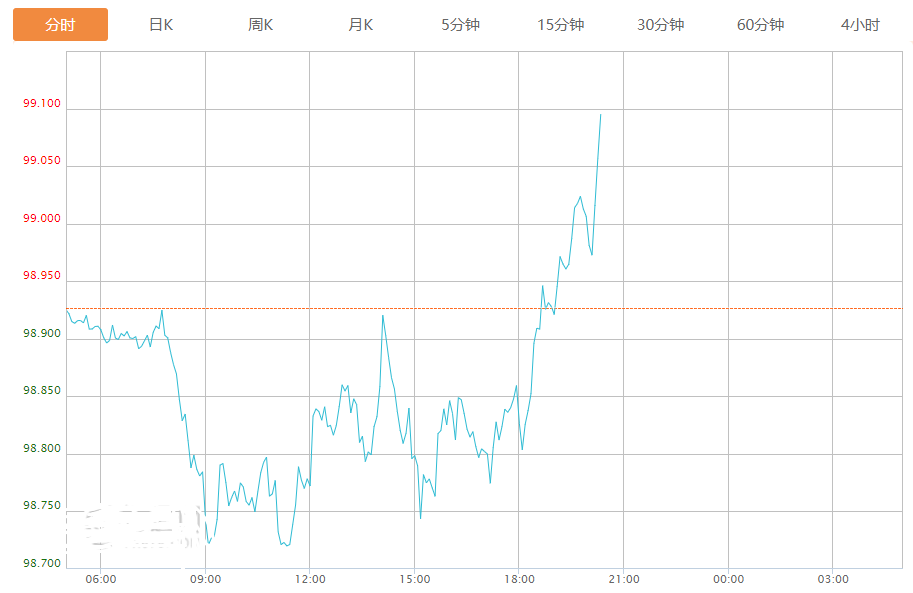Click the latest price point at line's end
Viewport: 913px width, 593px height.
tap(600, 114)
